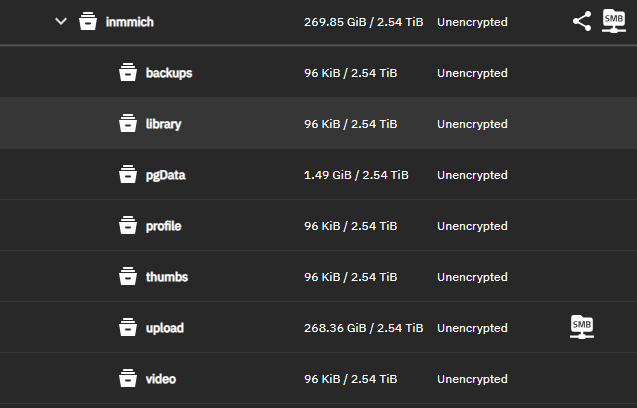
Task: Select the video dataset name
Action: point(161,379)
